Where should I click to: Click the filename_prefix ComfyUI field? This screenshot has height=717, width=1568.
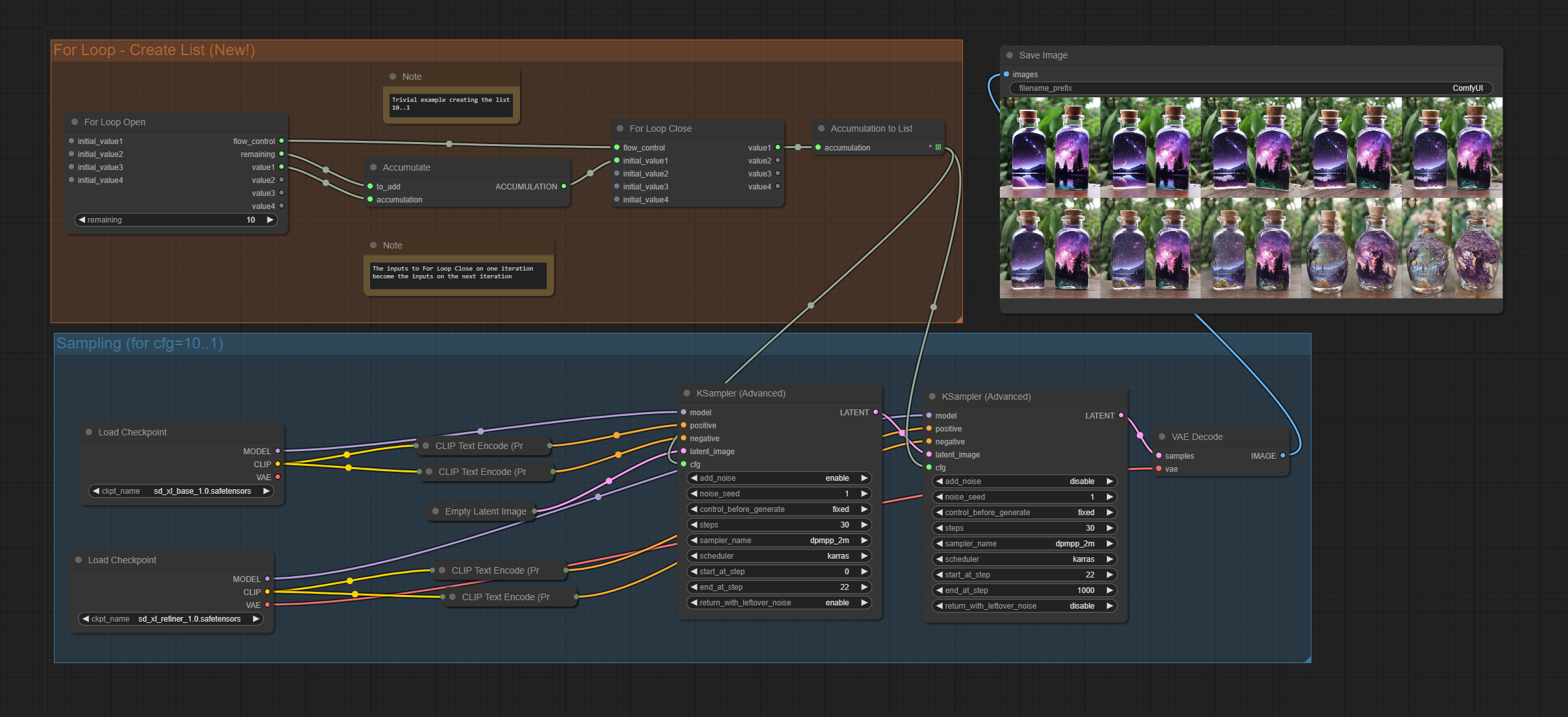pyautogui.click(x=1251, y=88)
